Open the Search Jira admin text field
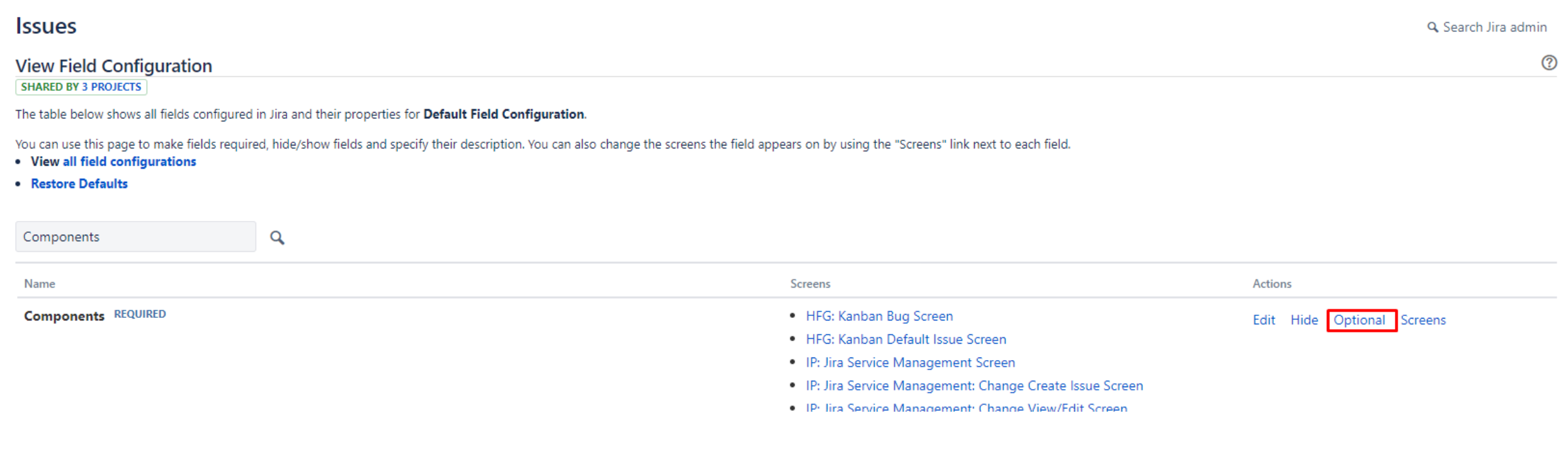 click(1494, 27)
